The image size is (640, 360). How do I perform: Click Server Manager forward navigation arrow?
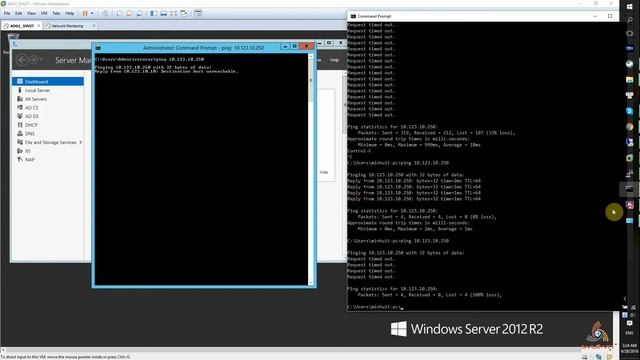tap(33, 60)
